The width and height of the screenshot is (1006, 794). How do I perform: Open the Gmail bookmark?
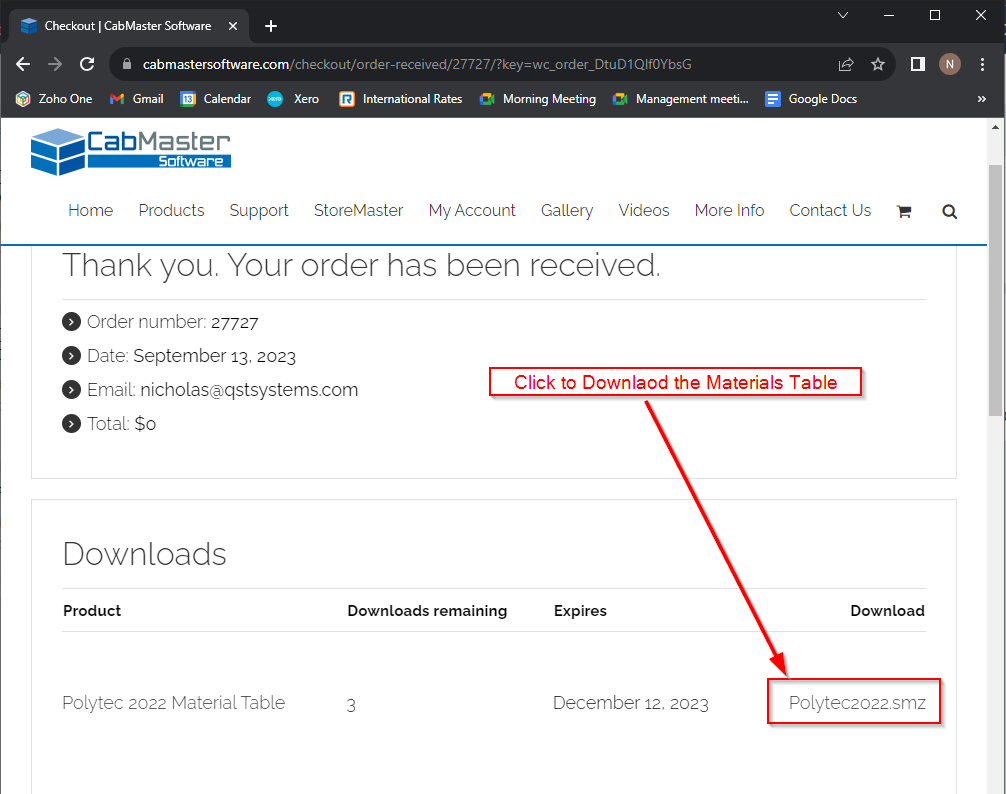click(x=137, y=99)
